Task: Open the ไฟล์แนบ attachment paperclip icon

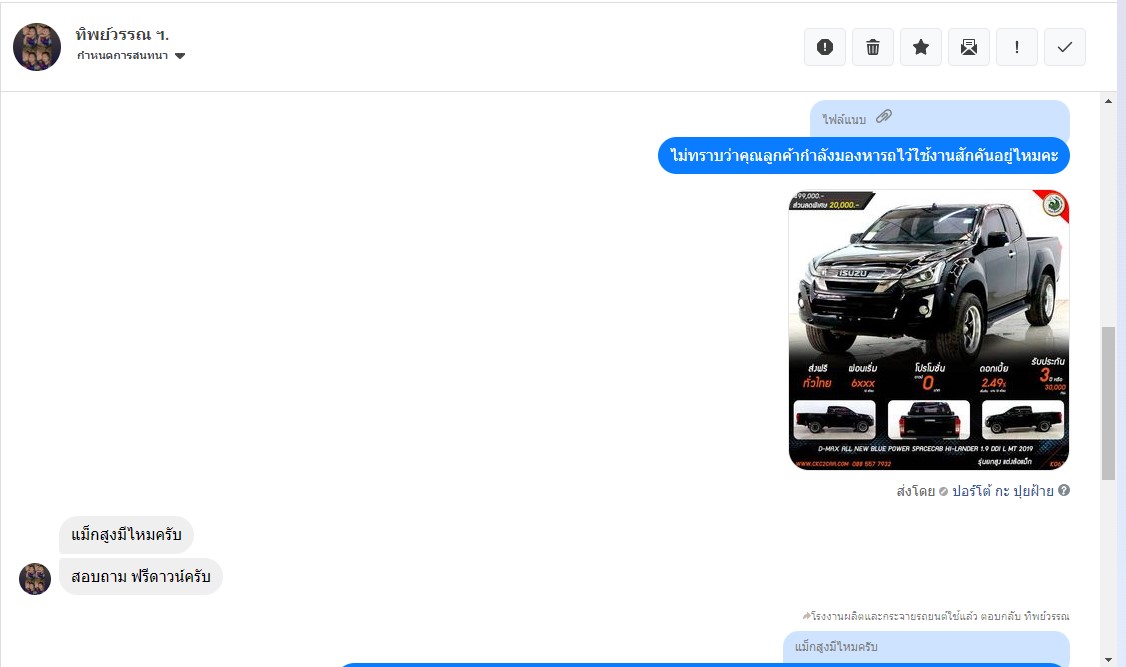Action: pyautogui.click(x=884, y=116)
